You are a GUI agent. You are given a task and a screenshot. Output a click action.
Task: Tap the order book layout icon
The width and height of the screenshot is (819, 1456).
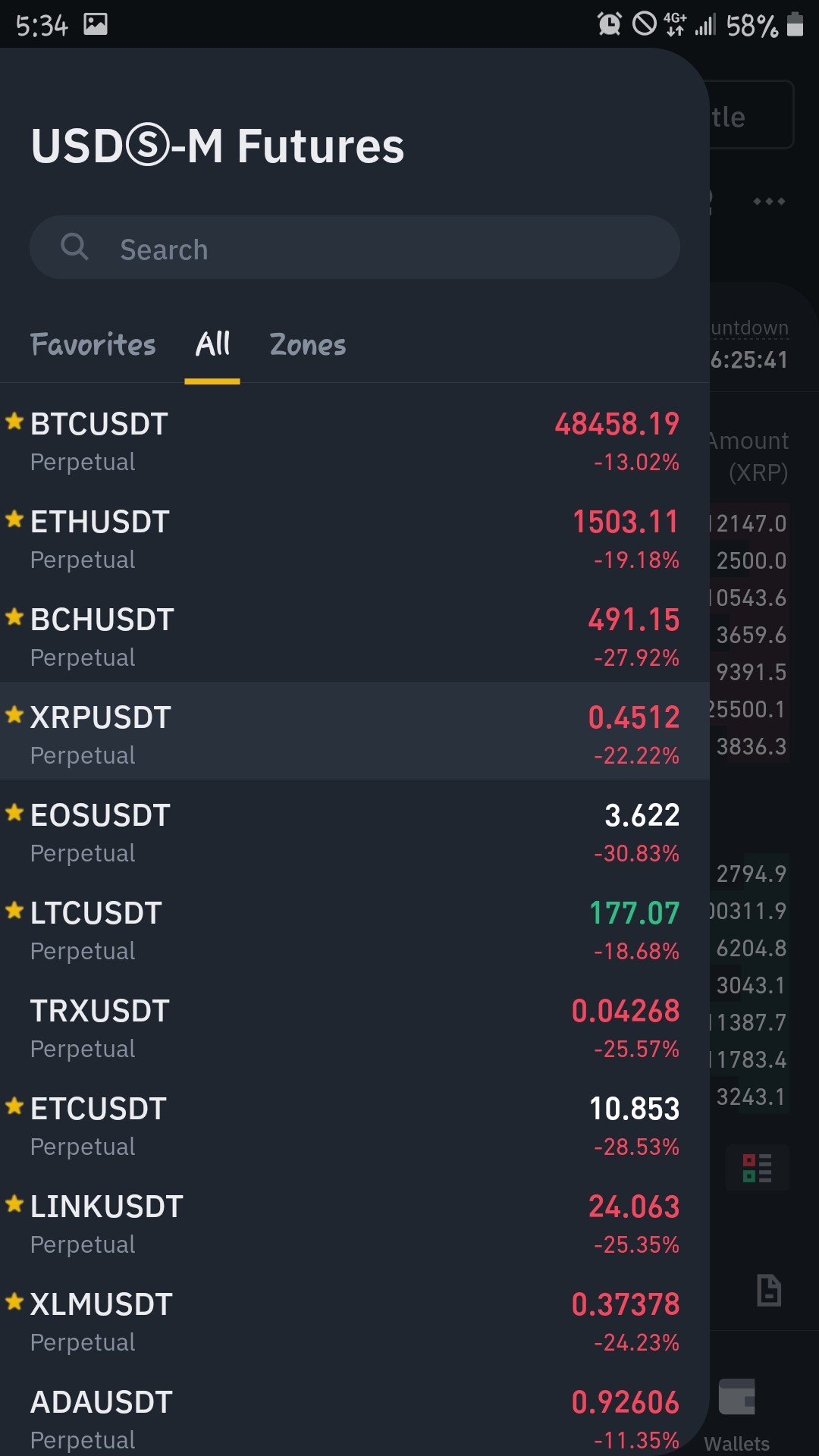pos(758,1168)
